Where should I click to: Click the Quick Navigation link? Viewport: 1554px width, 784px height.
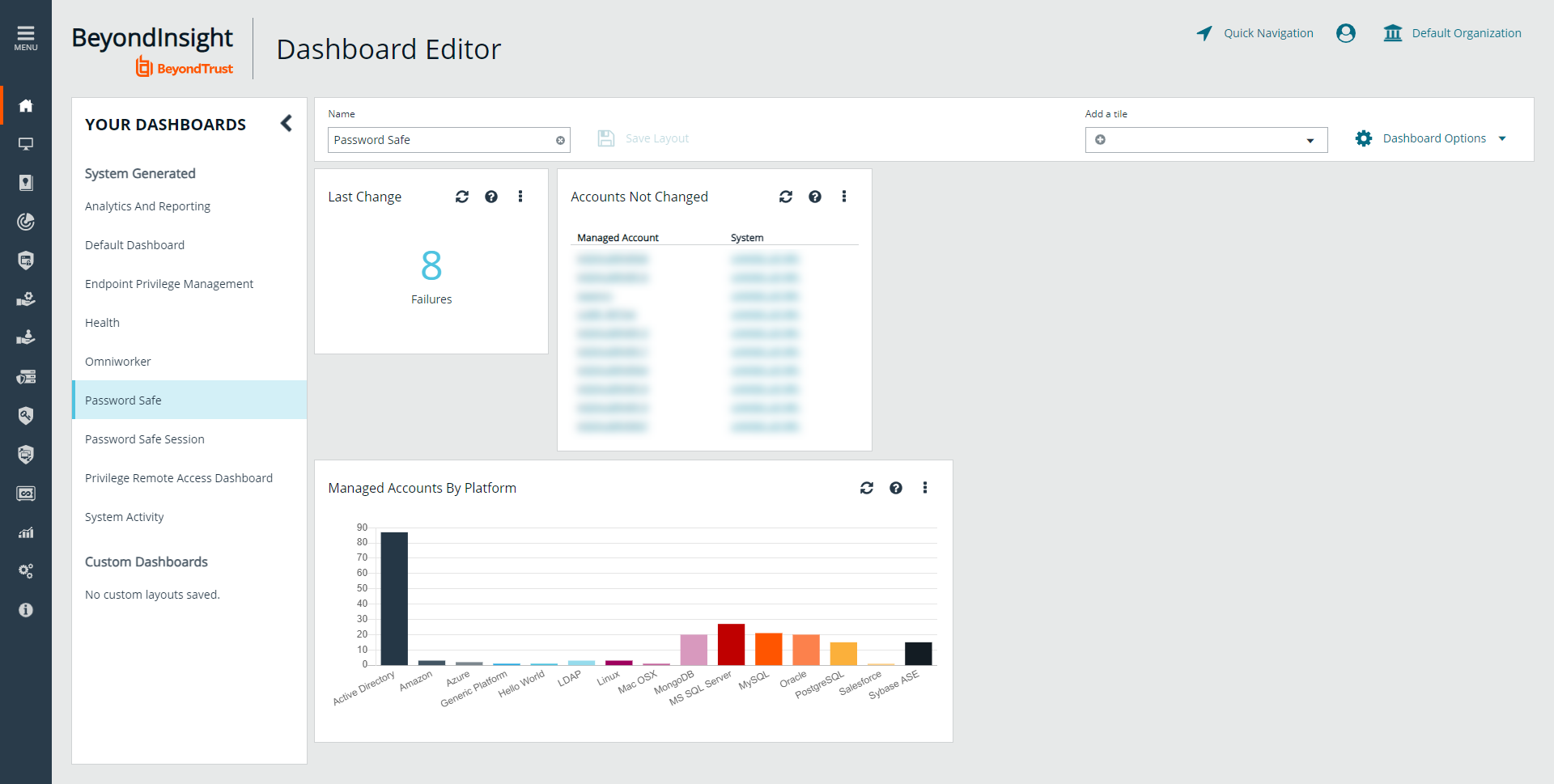[1255, 33]
